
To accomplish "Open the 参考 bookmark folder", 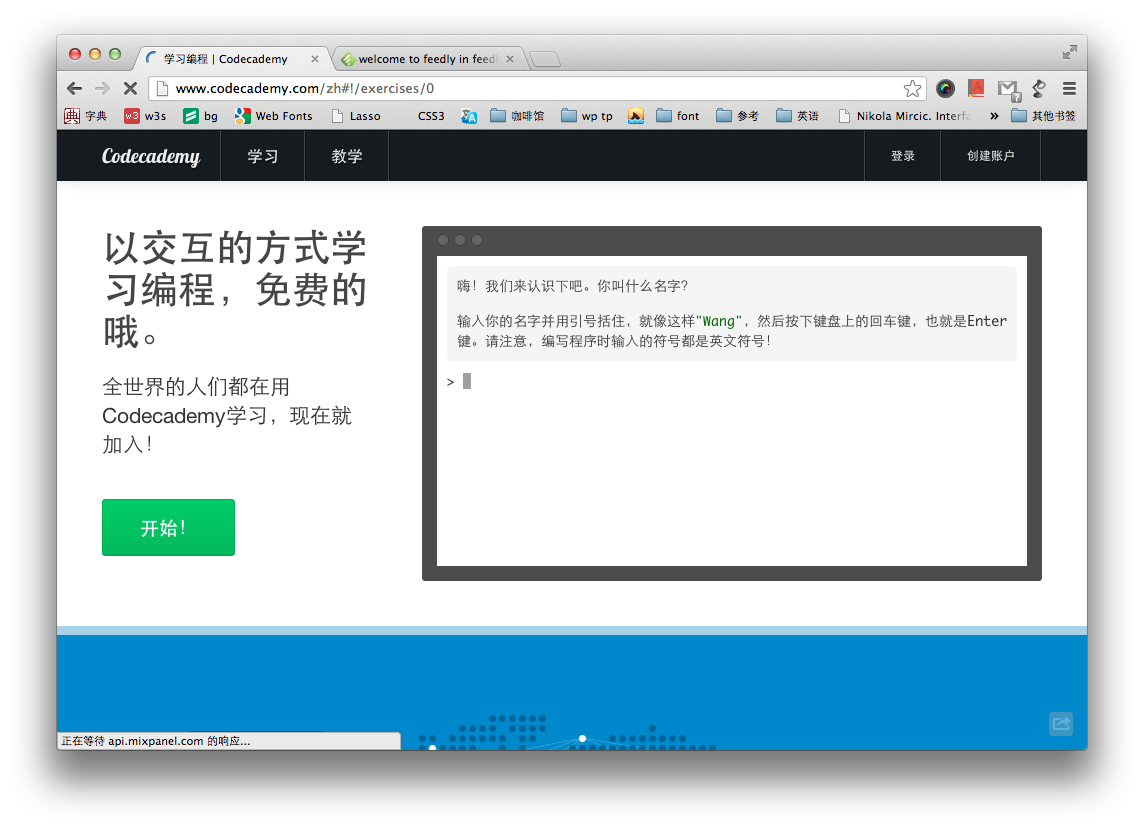I will [738, 116].
